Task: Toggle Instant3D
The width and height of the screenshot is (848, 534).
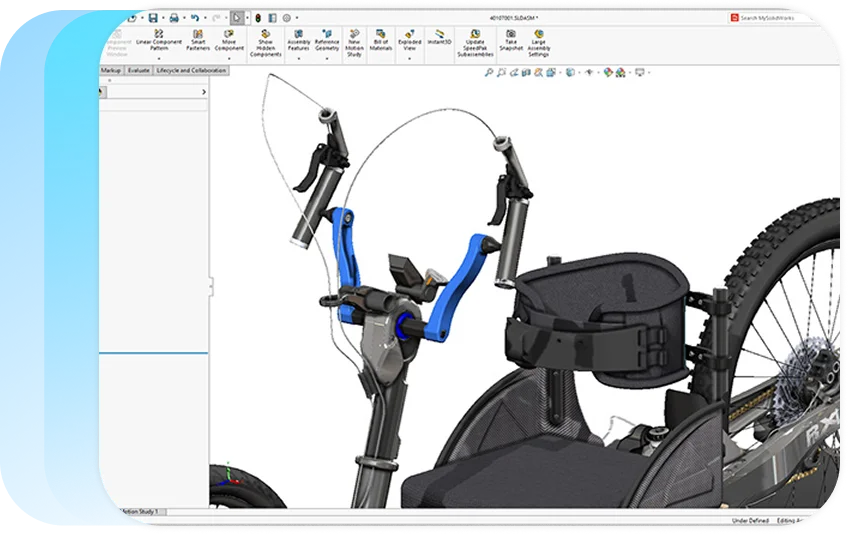Action: point(439,37)
